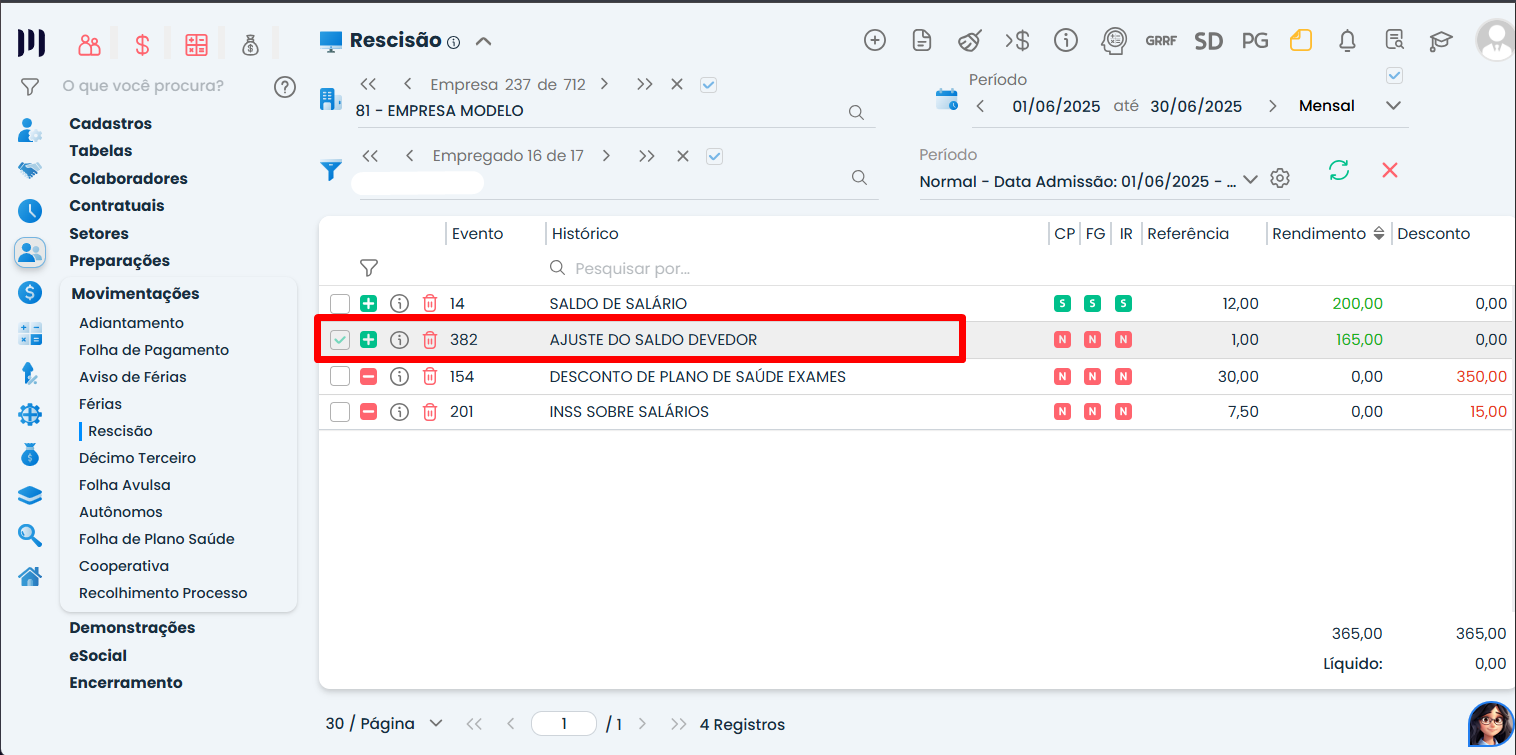The image size is (1516, 755).
Task: Click Rendimento value 165,00
Action: [1359, 340]
